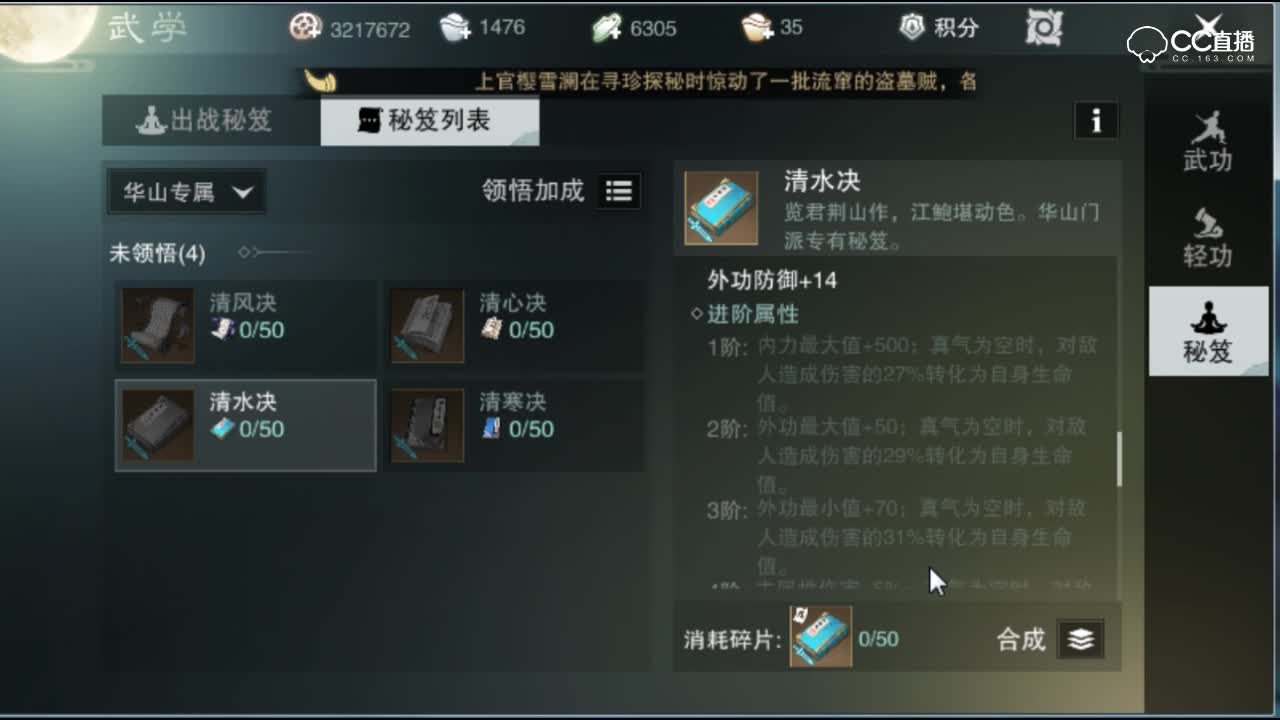The image size is (1280, 720).
Task: Add more silver coins via plus icon
Action: coord(306,28)
